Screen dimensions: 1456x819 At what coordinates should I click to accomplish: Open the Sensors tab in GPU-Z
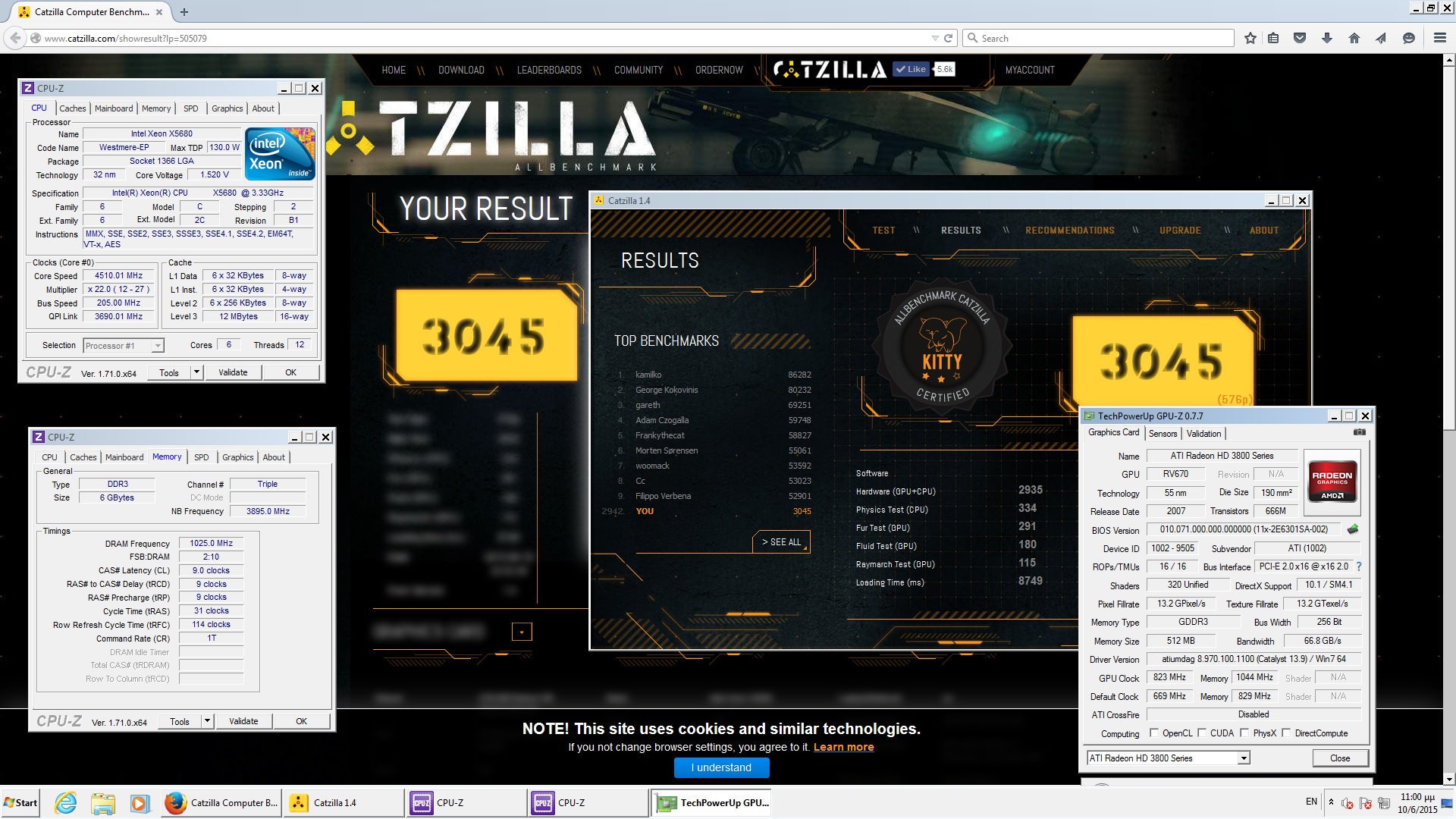coord(1163,434)
